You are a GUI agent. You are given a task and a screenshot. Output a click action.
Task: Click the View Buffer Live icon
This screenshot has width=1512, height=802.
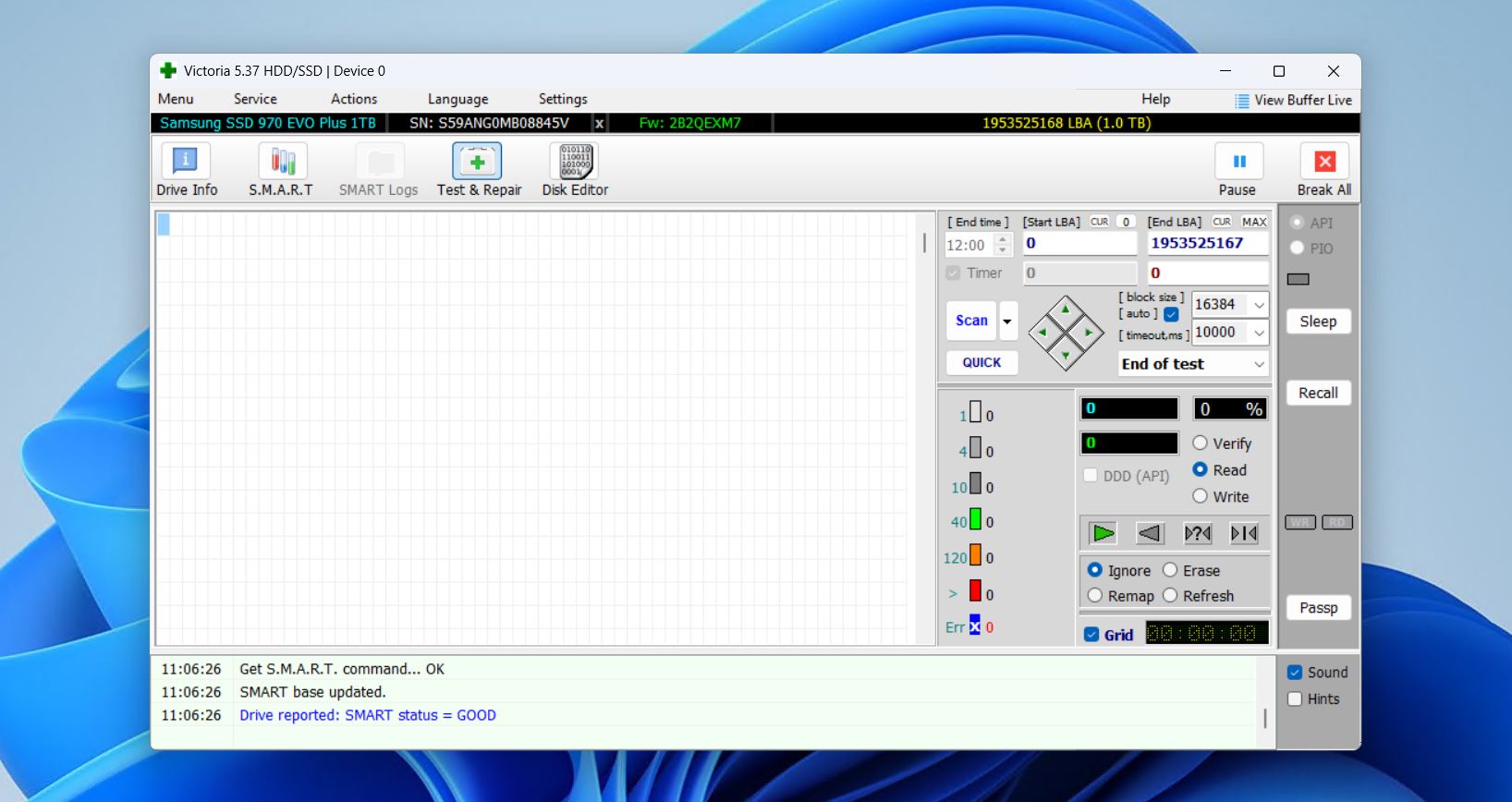click(1242, 101)
